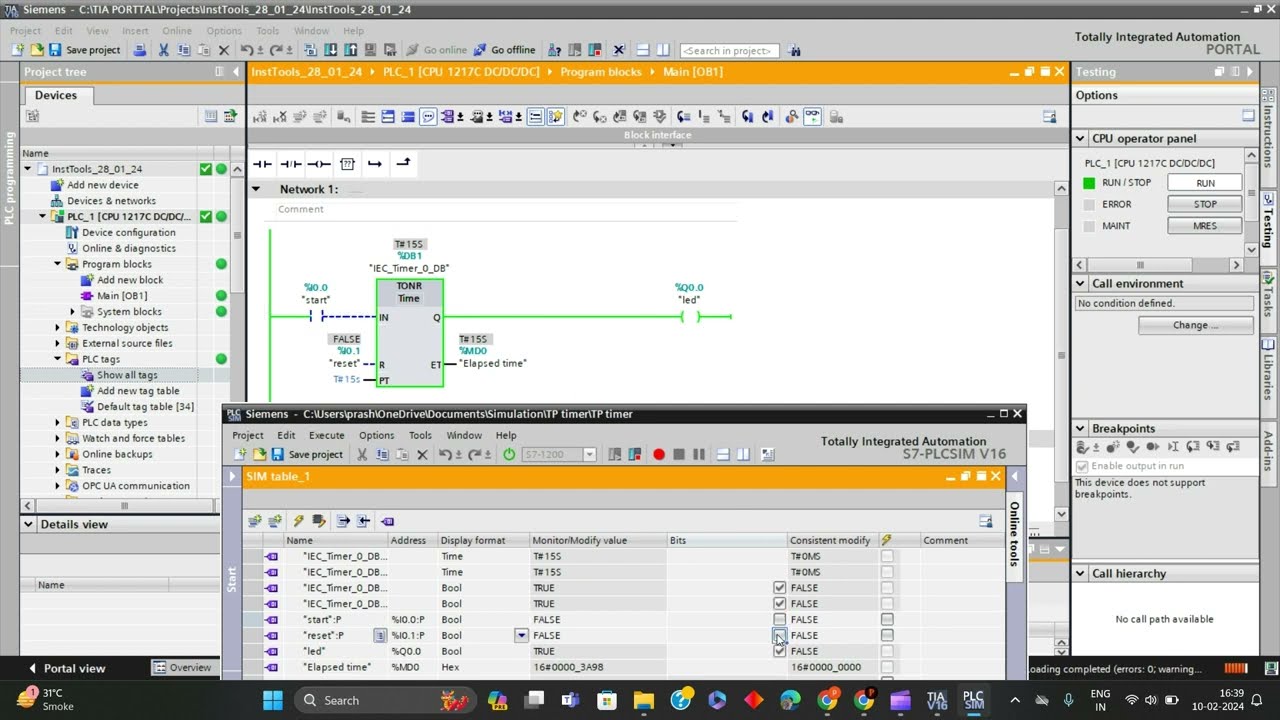Open the TIA V16 app in taskbar
This screenshot has width=1280, height=720.
tap(937, 700)
